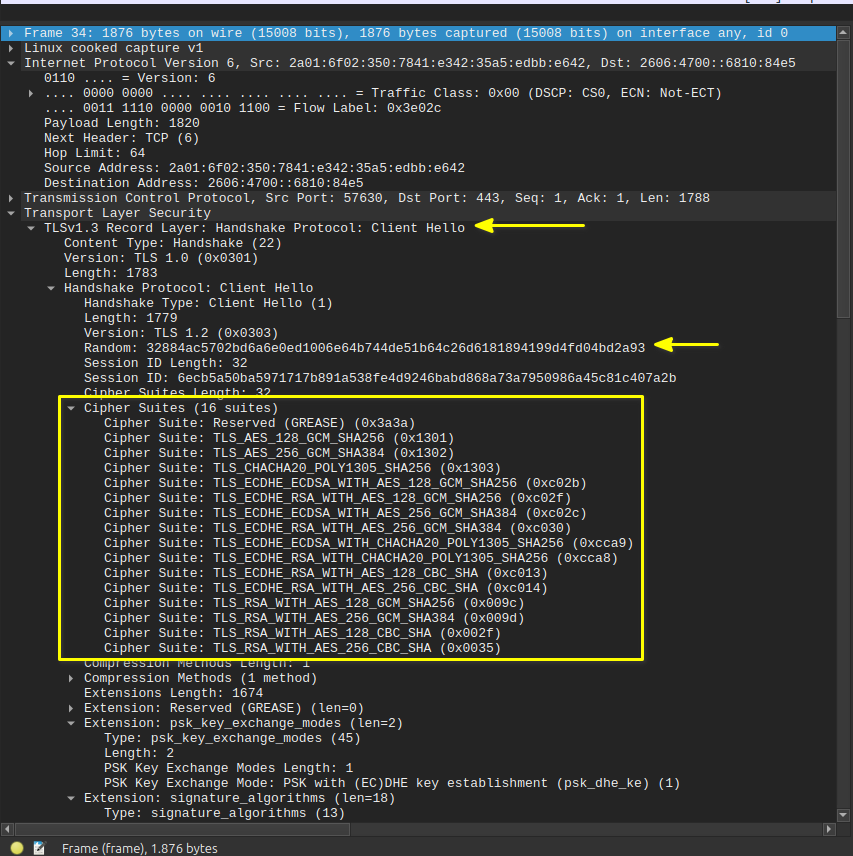The image size is (853, 856).
Task: Select Extensions Length: 1674 row
Action: (x=174, y=693)
